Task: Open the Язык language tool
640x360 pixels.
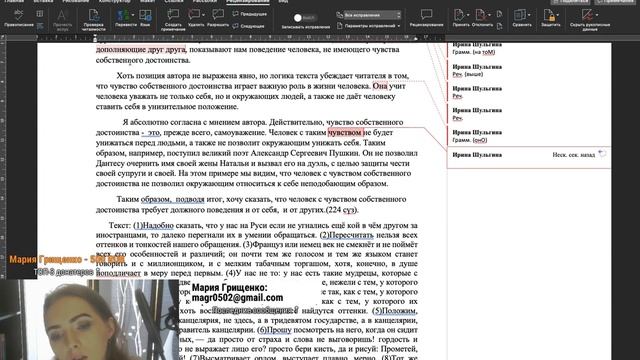Action: click(145, 18)
